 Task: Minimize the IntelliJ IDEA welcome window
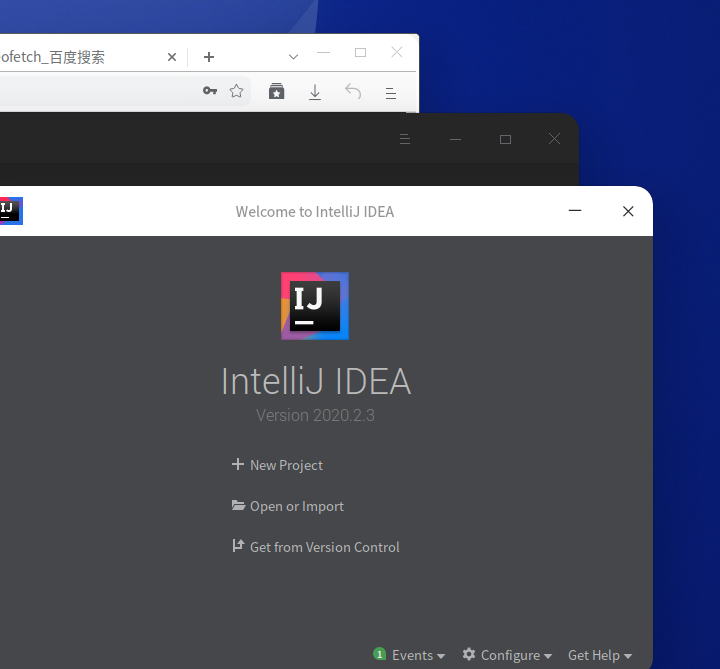(575, 211)
